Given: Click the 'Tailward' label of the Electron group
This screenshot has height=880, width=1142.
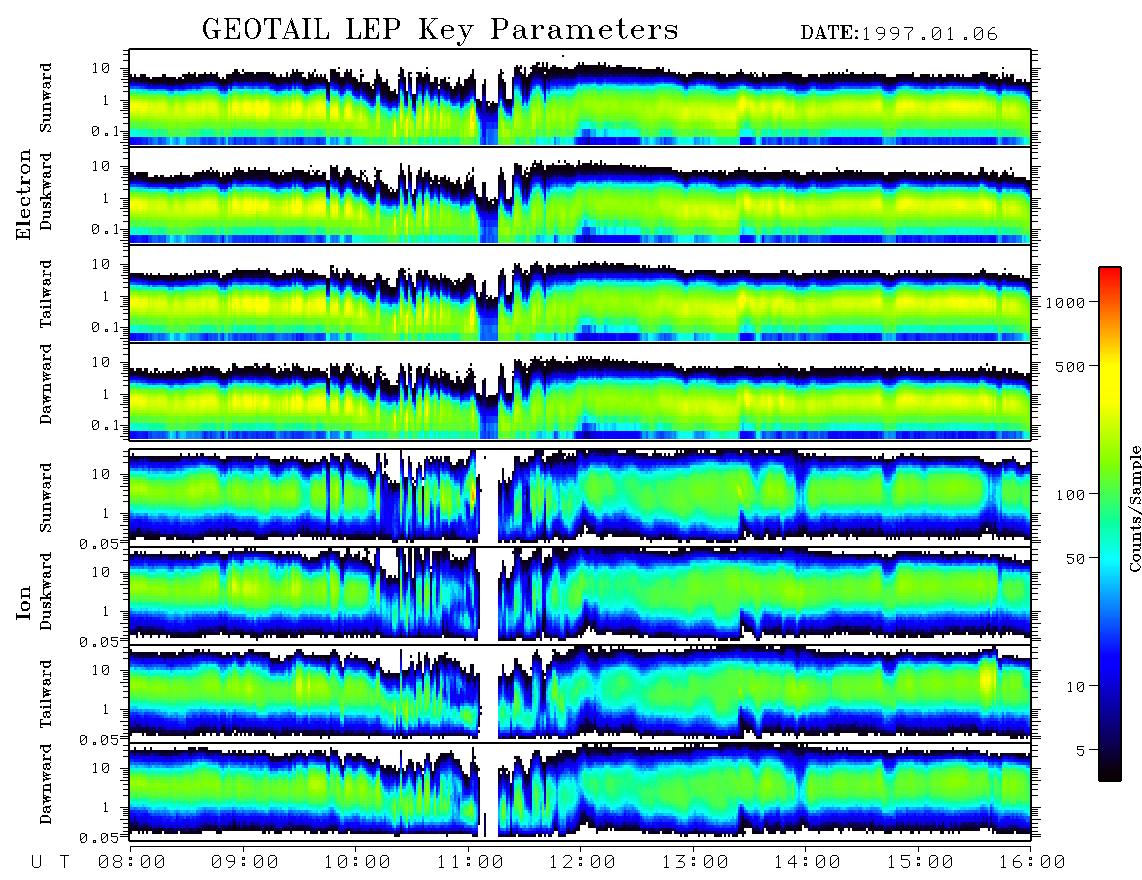Looking at the screenshot, I should tap(46, 294).
